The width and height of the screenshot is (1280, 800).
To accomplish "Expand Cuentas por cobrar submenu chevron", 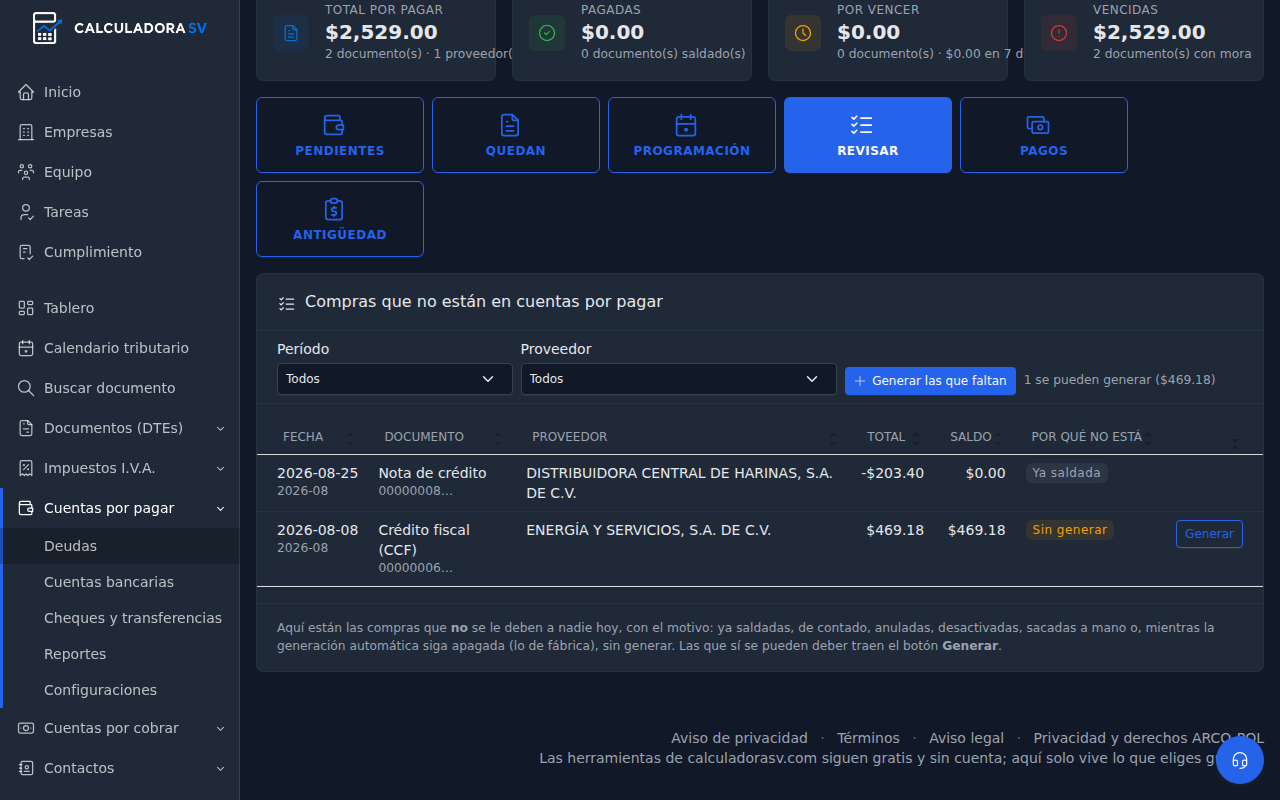I will pyautogui.click(x=220, y=728).
